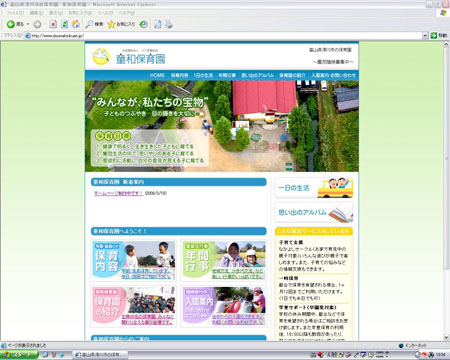Click the Refresh page icon
This screenshot has width=450, height=360.
point(64,24)
